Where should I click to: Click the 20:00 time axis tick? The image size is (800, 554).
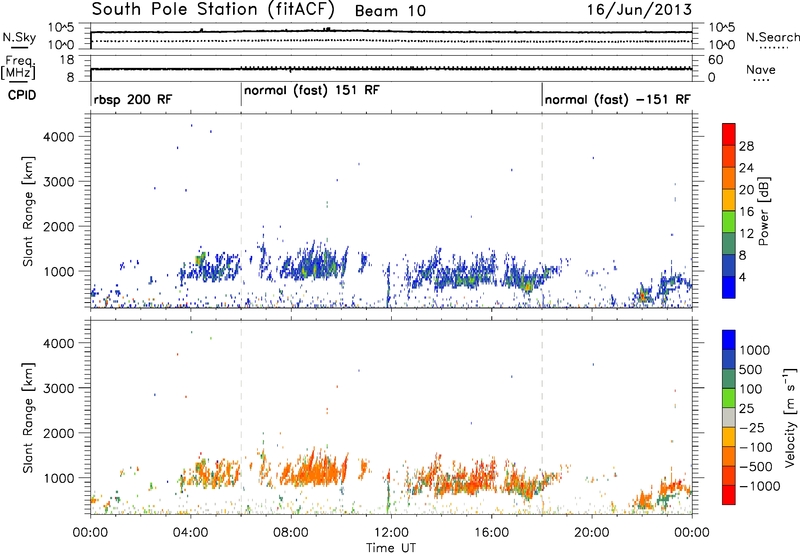tap(592, 533)
